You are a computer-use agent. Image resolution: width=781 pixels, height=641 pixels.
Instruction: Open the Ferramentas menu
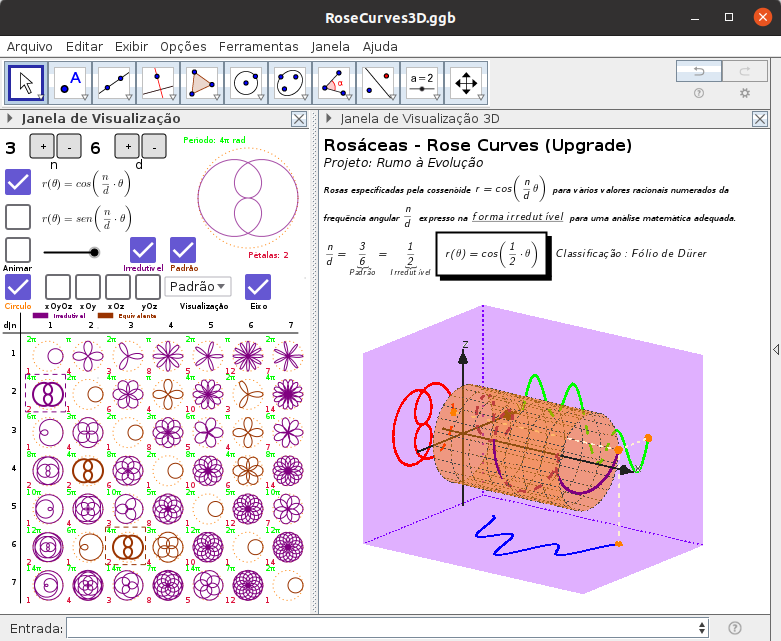click(258, 46)
